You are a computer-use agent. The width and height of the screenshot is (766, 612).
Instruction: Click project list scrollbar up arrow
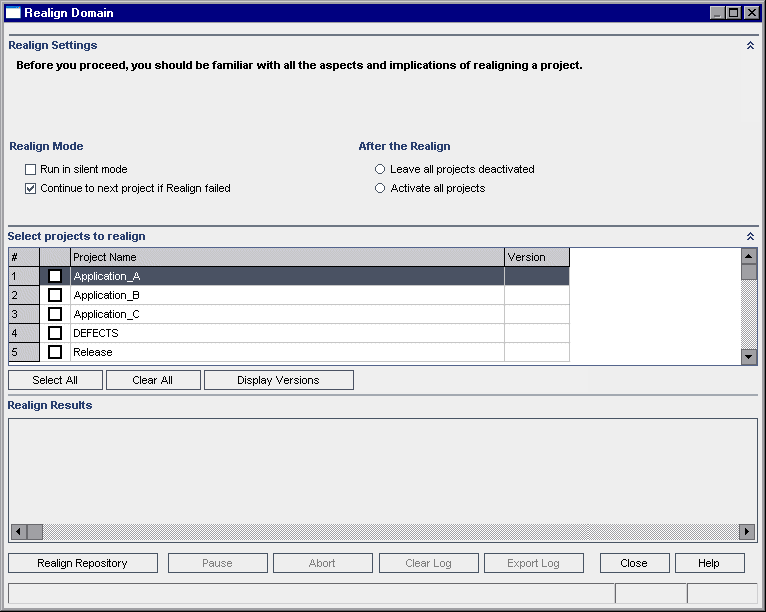(748, 256)
